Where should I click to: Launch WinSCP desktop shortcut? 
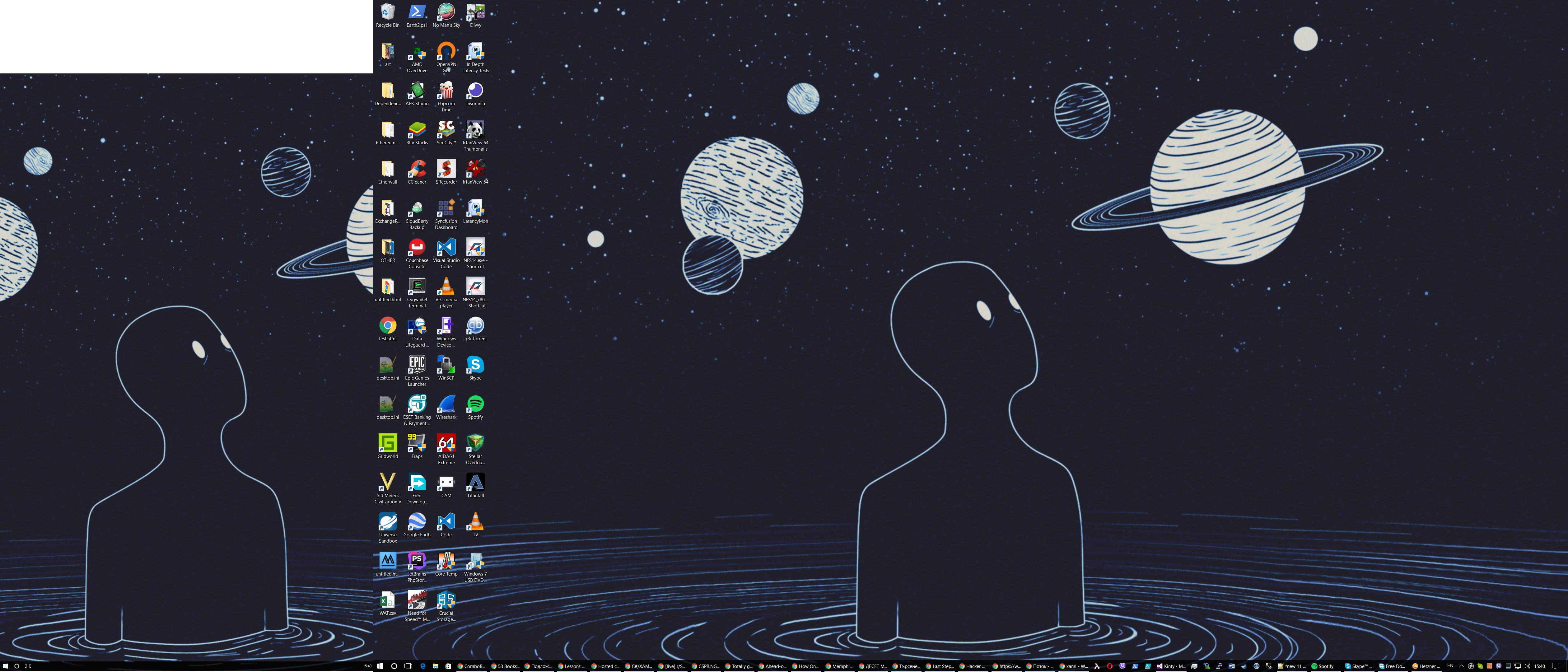point(446,368)
